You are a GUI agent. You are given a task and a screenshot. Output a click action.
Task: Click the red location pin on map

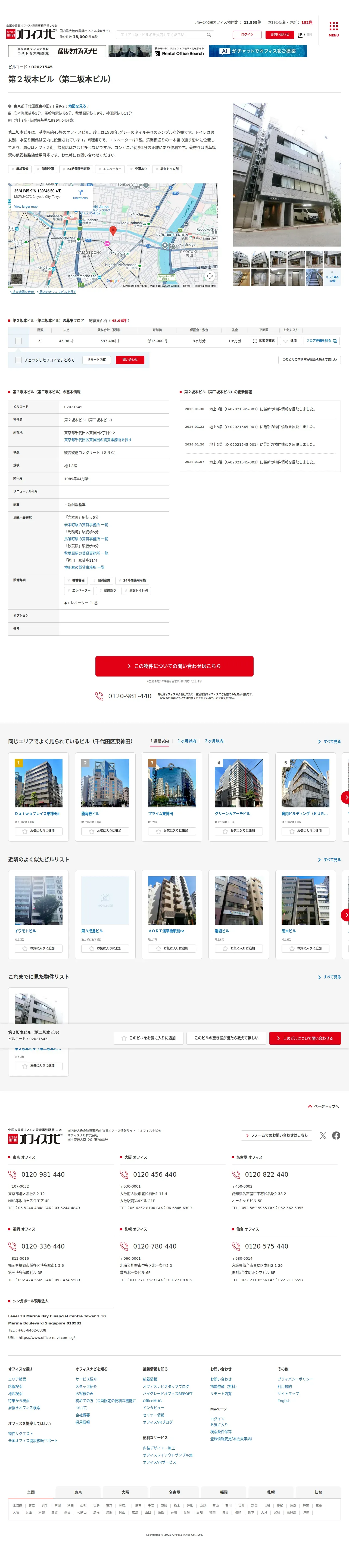pos(113,231)
